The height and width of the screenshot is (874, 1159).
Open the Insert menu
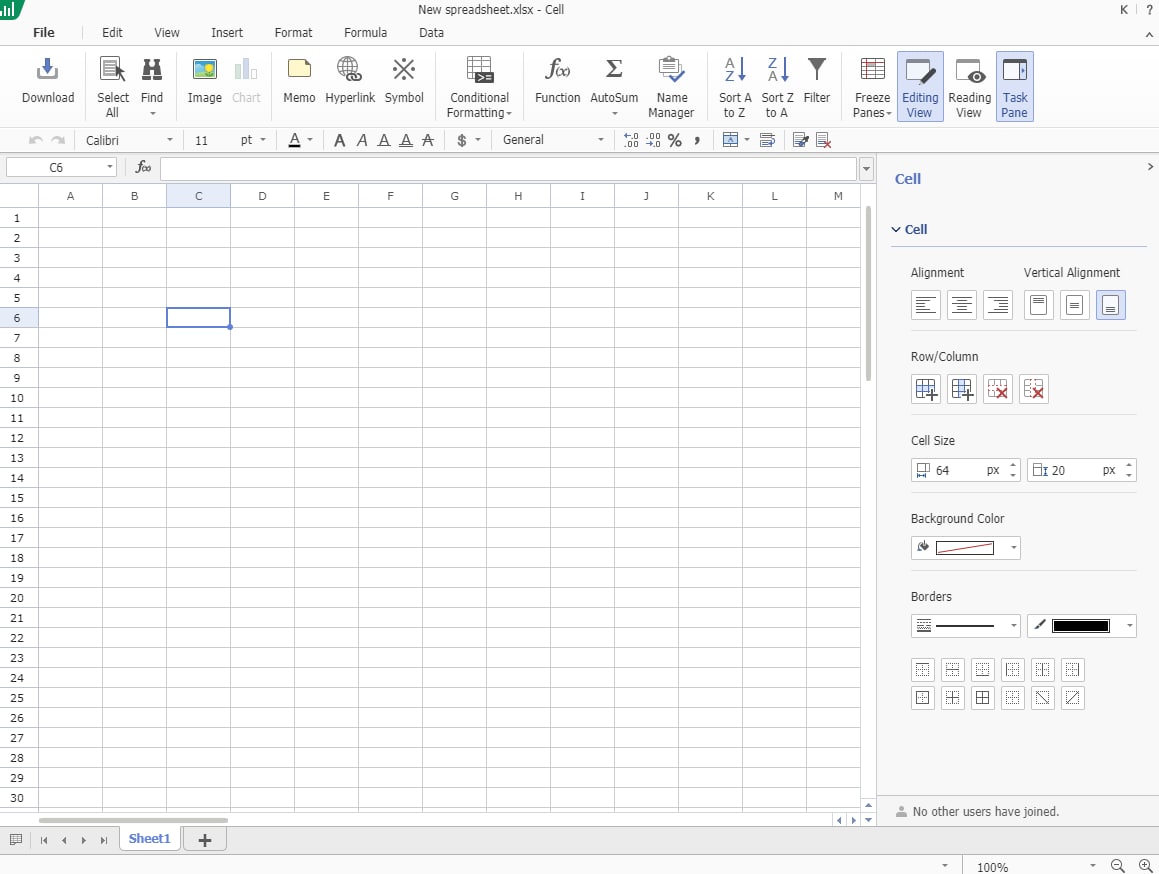point(227,33)
